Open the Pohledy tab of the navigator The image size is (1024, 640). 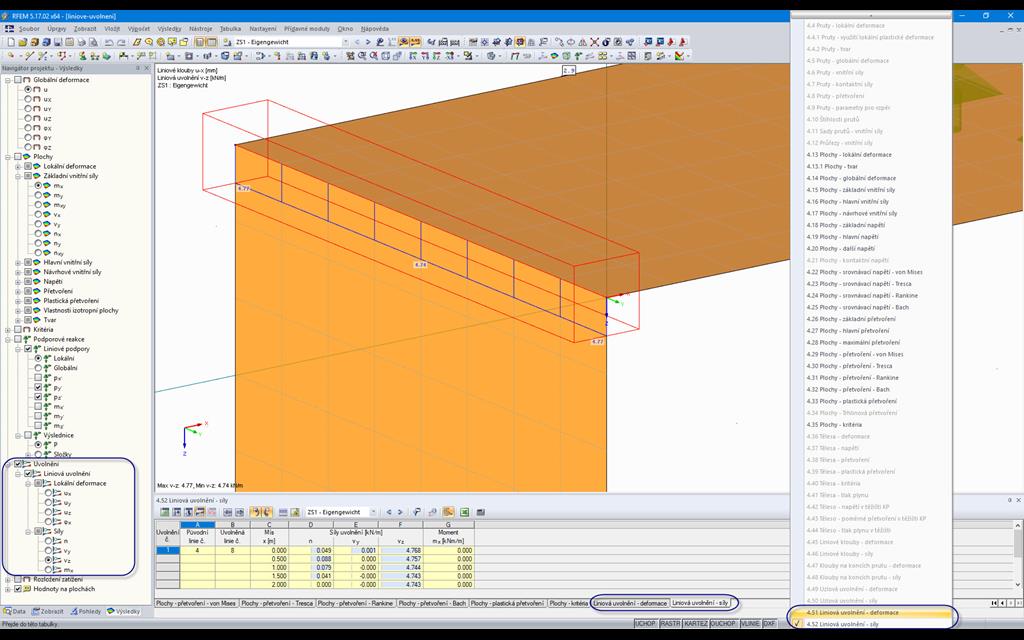tap(86, 611)
